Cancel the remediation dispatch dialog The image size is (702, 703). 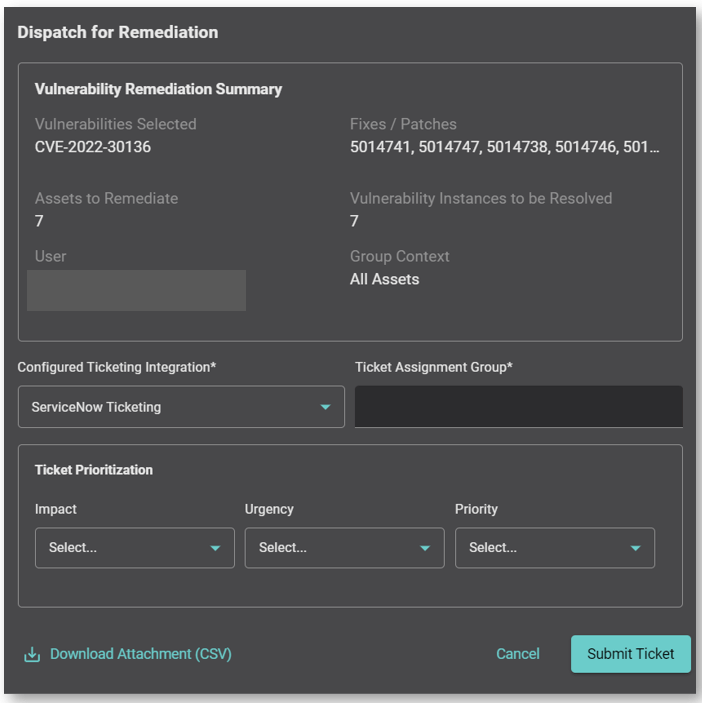coord(517,654)
